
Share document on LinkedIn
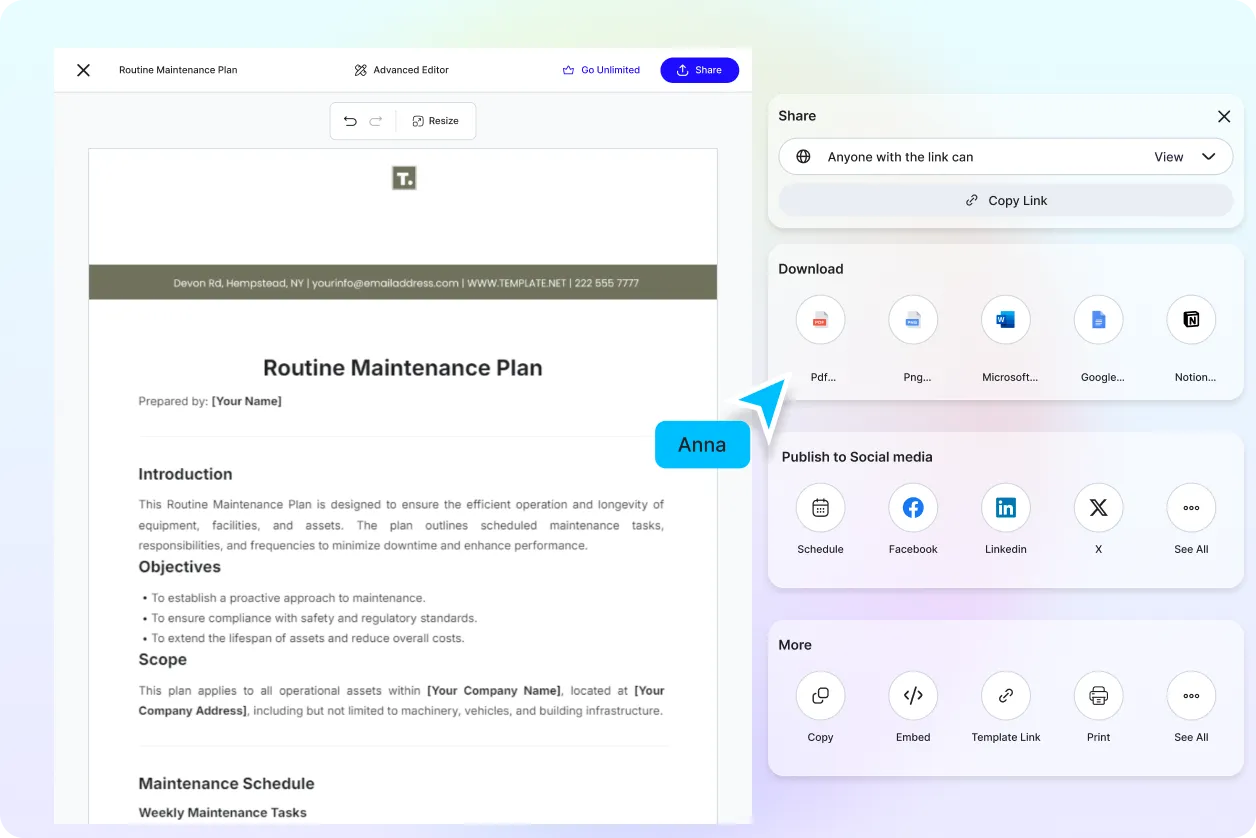point(1005,508)
